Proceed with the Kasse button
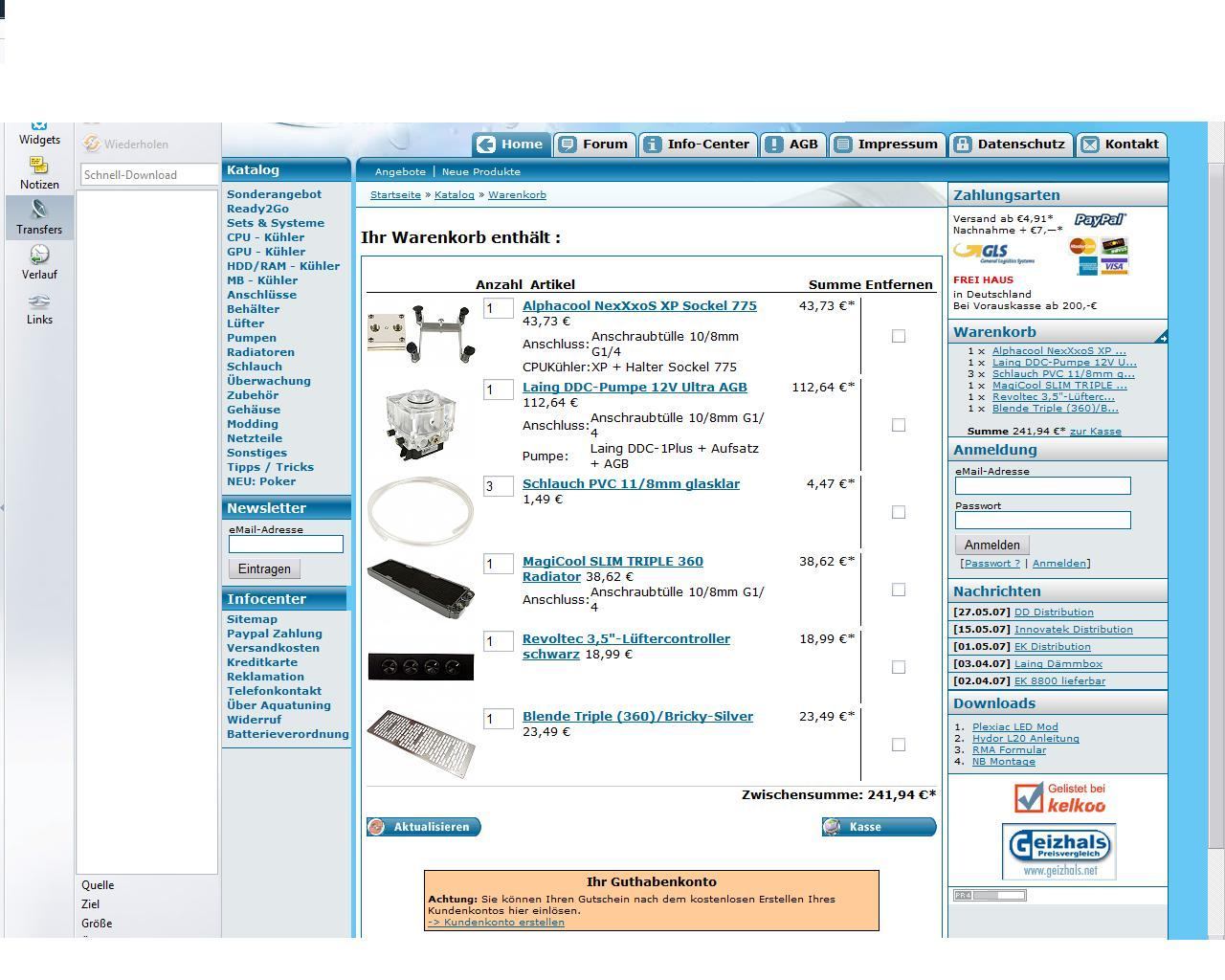This screenshot has height=980, width=1225. point(879,827)
